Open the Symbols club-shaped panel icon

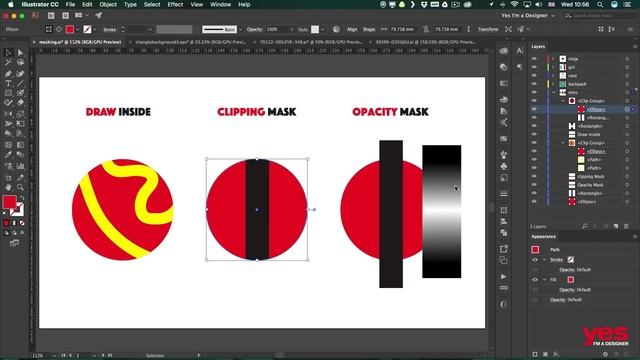coord(504,166)
